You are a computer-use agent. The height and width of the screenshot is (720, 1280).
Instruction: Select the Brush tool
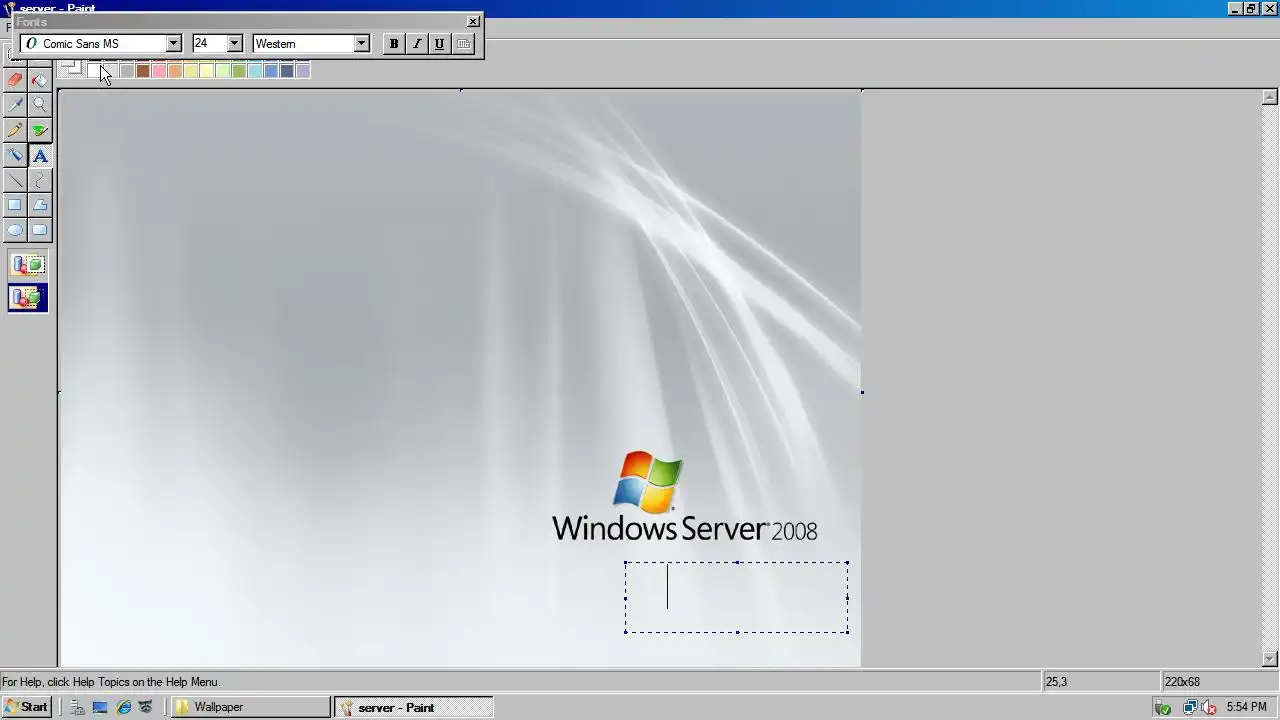(40, 130)
